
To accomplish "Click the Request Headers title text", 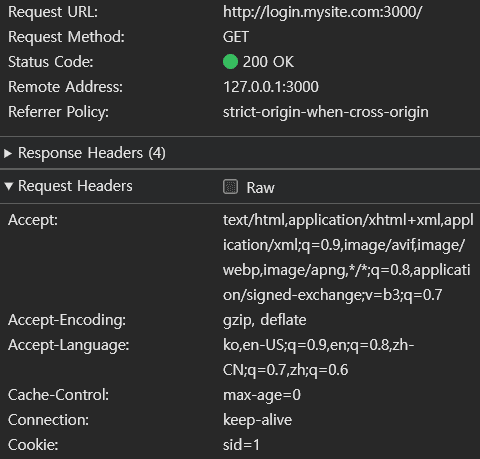I will [75, 186].
